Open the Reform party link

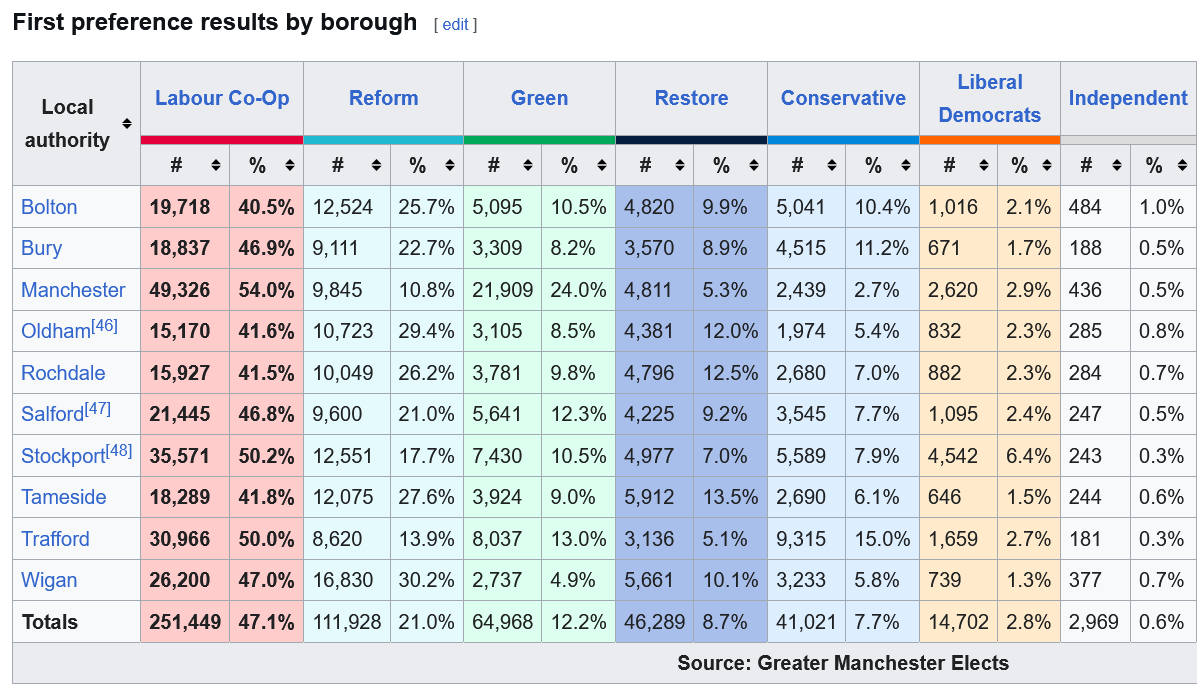pos(383,99)
